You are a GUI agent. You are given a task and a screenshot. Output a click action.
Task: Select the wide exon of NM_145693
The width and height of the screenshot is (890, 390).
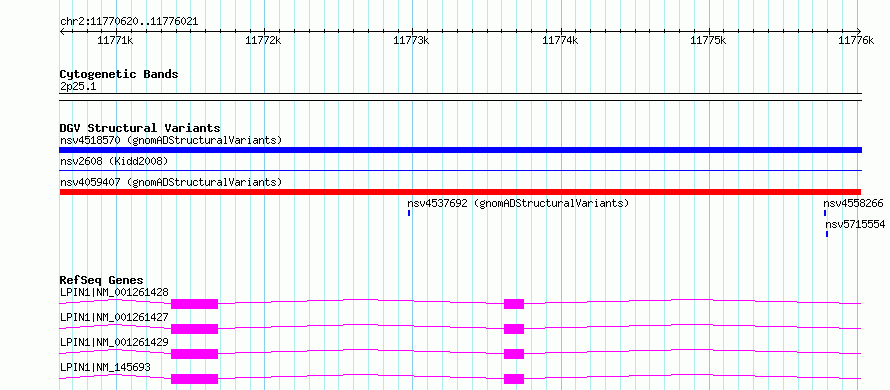(195, 379)
